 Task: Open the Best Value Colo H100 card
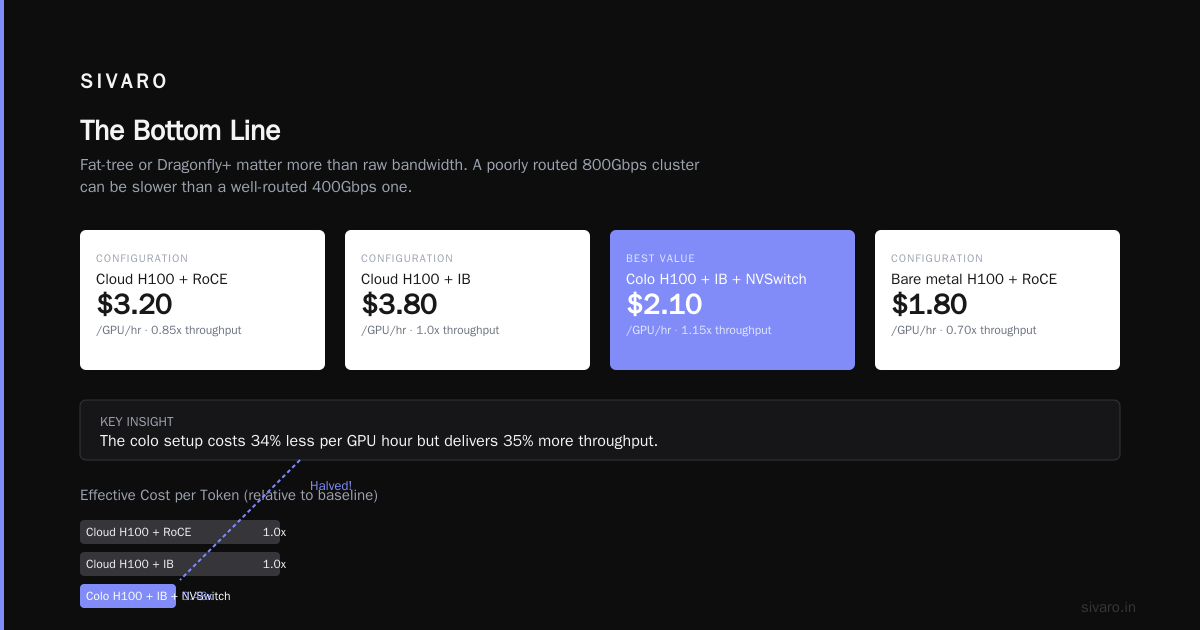coord(732,300)
